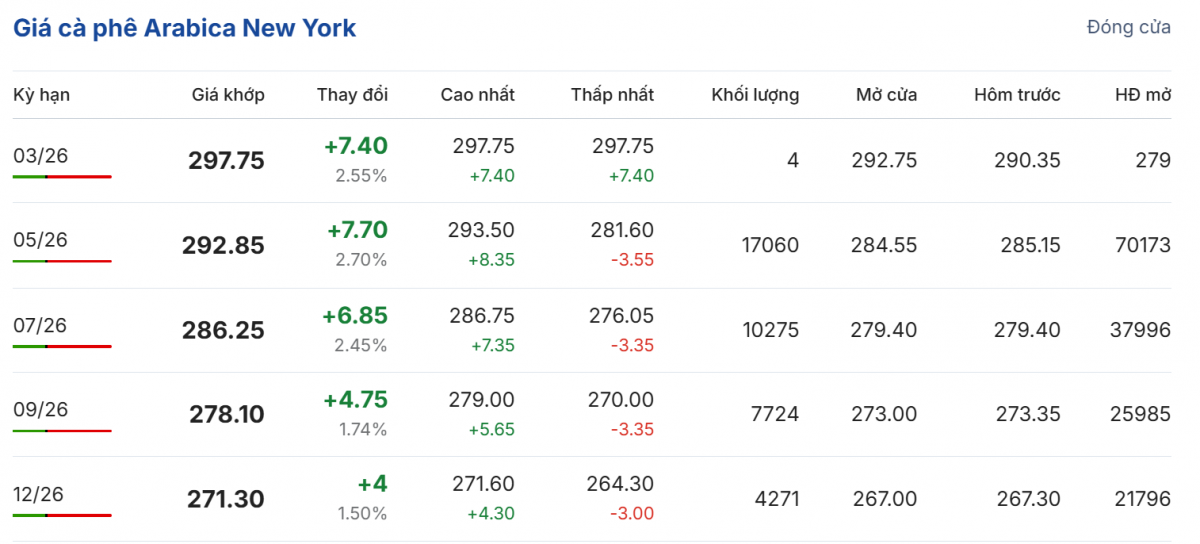Click the Mở cửa column header

click(886, 95)
